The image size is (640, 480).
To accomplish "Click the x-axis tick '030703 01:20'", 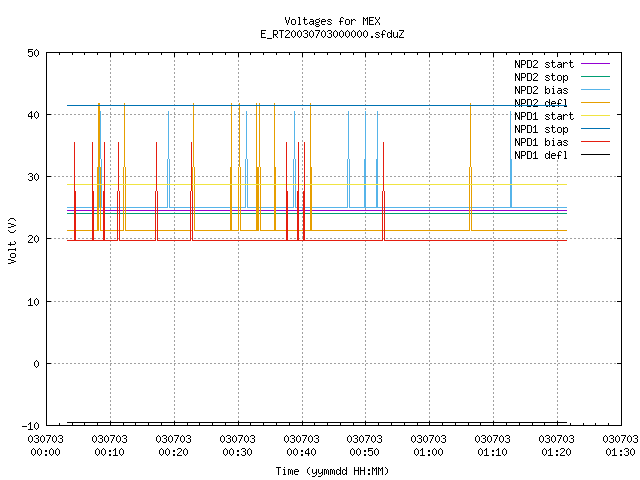I will [x=556, y=446].
